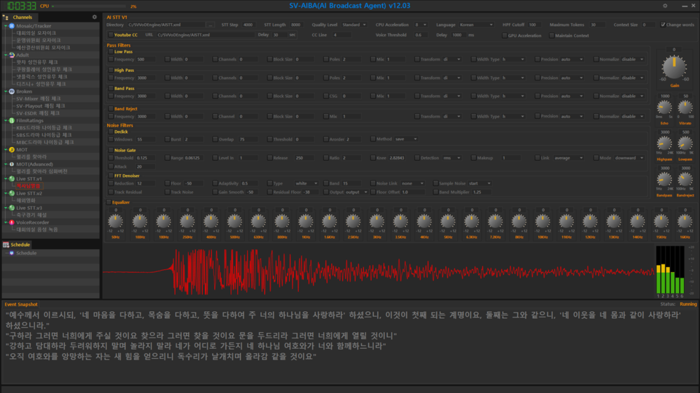Select highlighted channel under Live STT.v1
Screen dimensions: 700x393
point(28,186)
